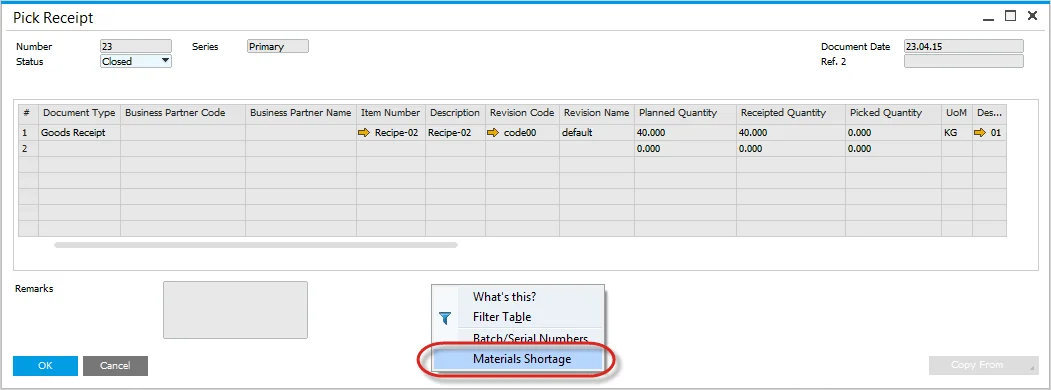Click the Receipted Quantity column header
The width and height of the screenshot is (1051, 390).
pos(790,113)
